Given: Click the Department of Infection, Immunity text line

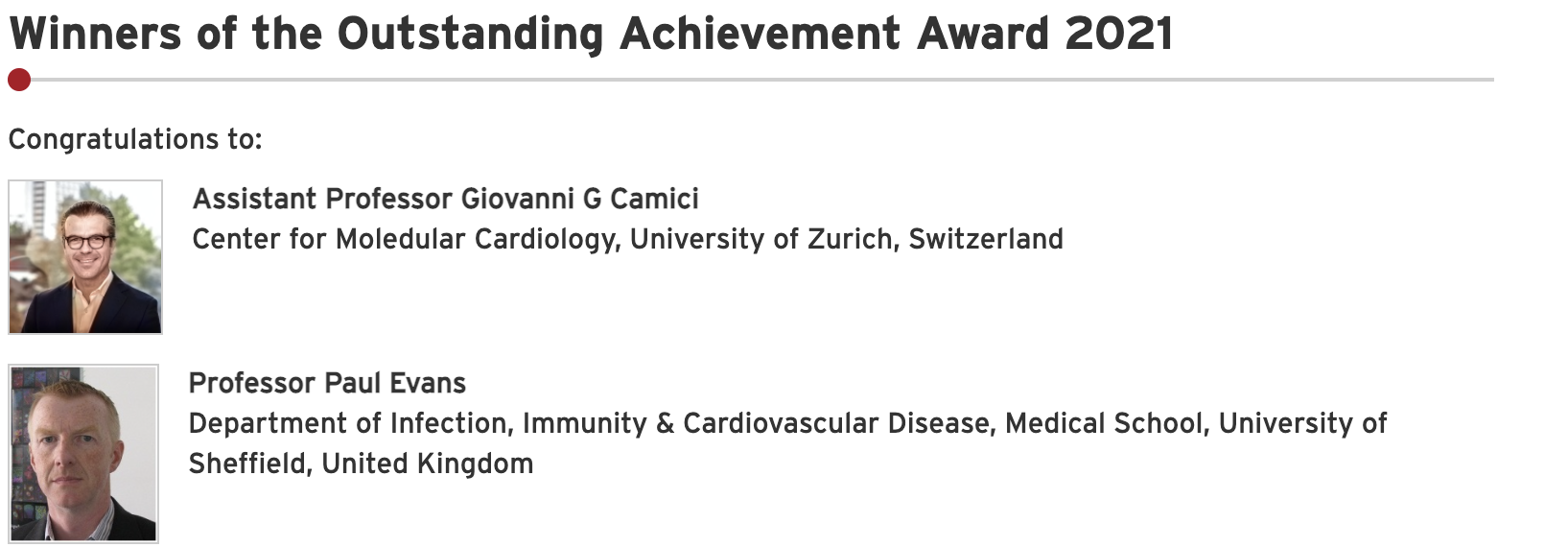Looking at the screenshot, I should (x=787, y=423).
